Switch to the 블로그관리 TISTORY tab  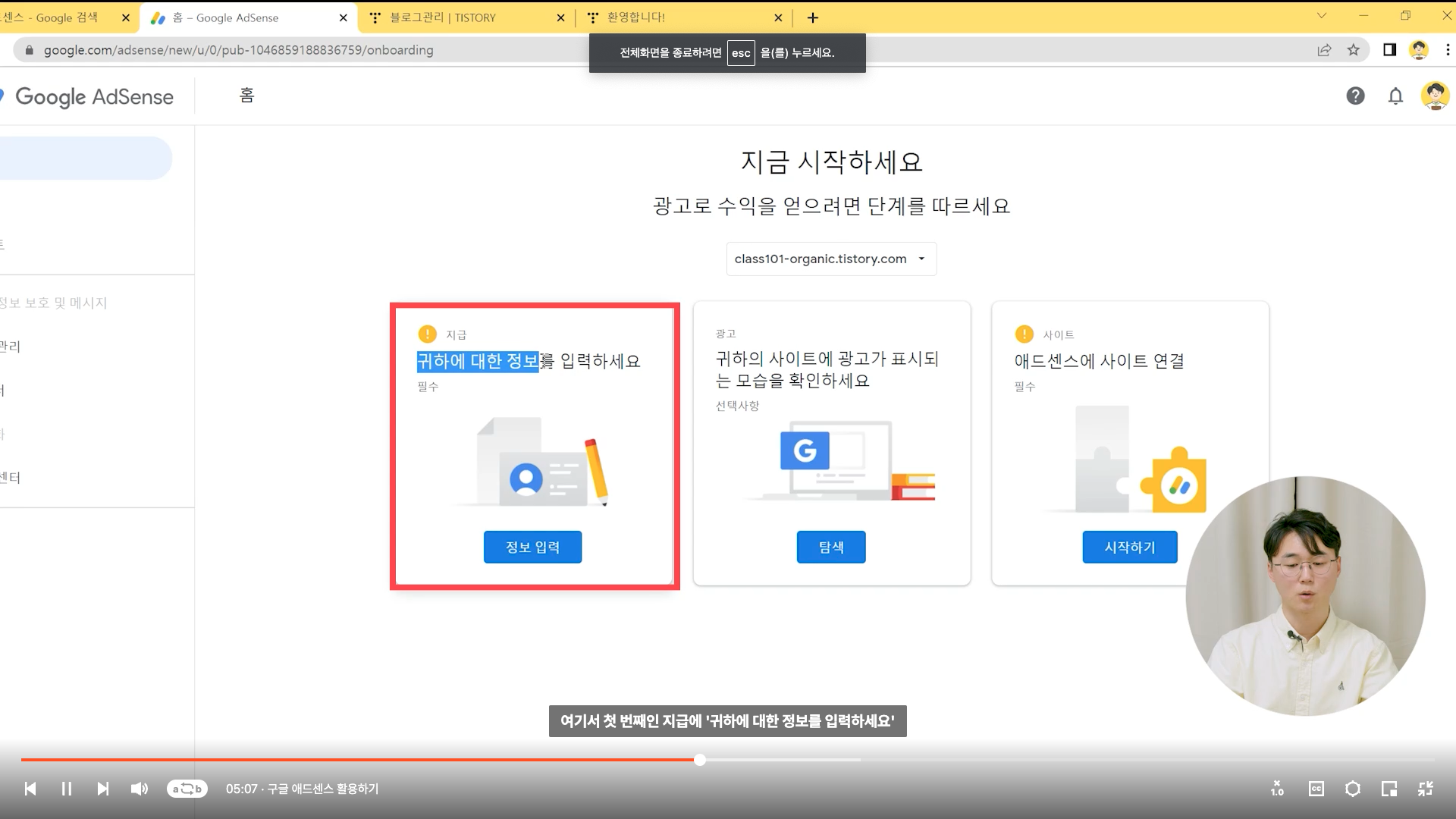point(455,17)
